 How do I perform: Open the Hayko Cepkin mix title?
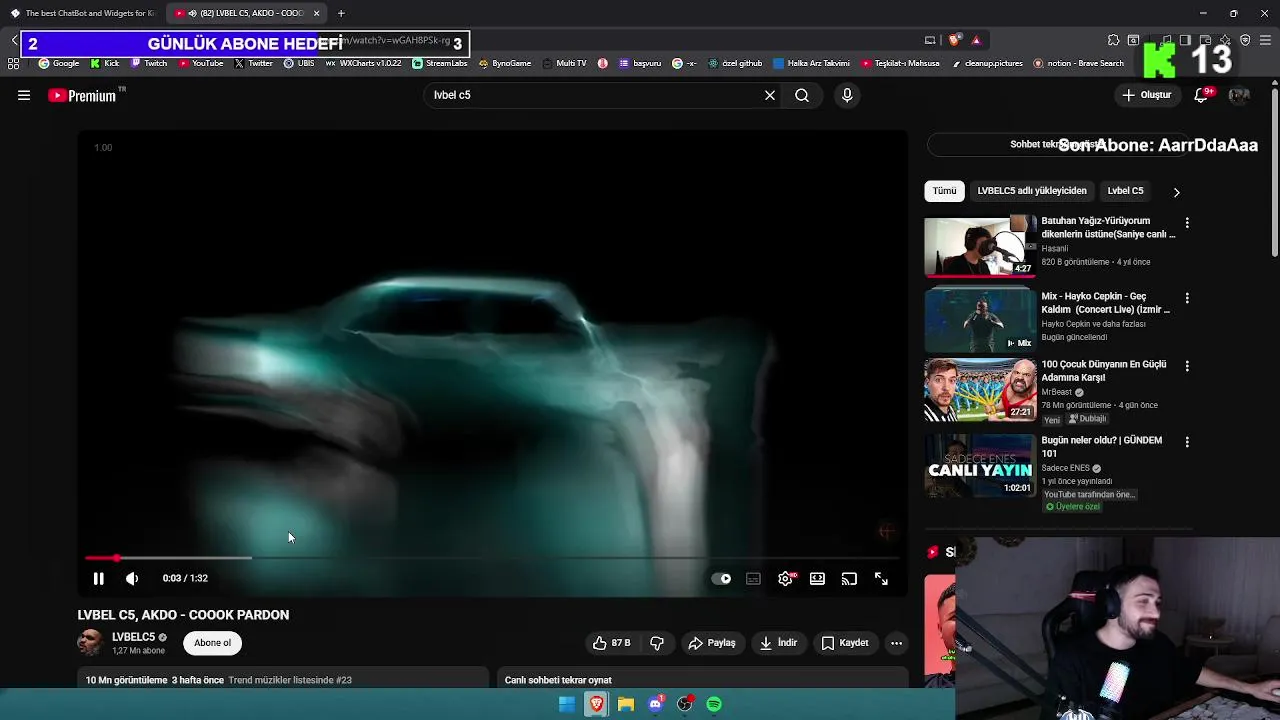point(1105,303)
